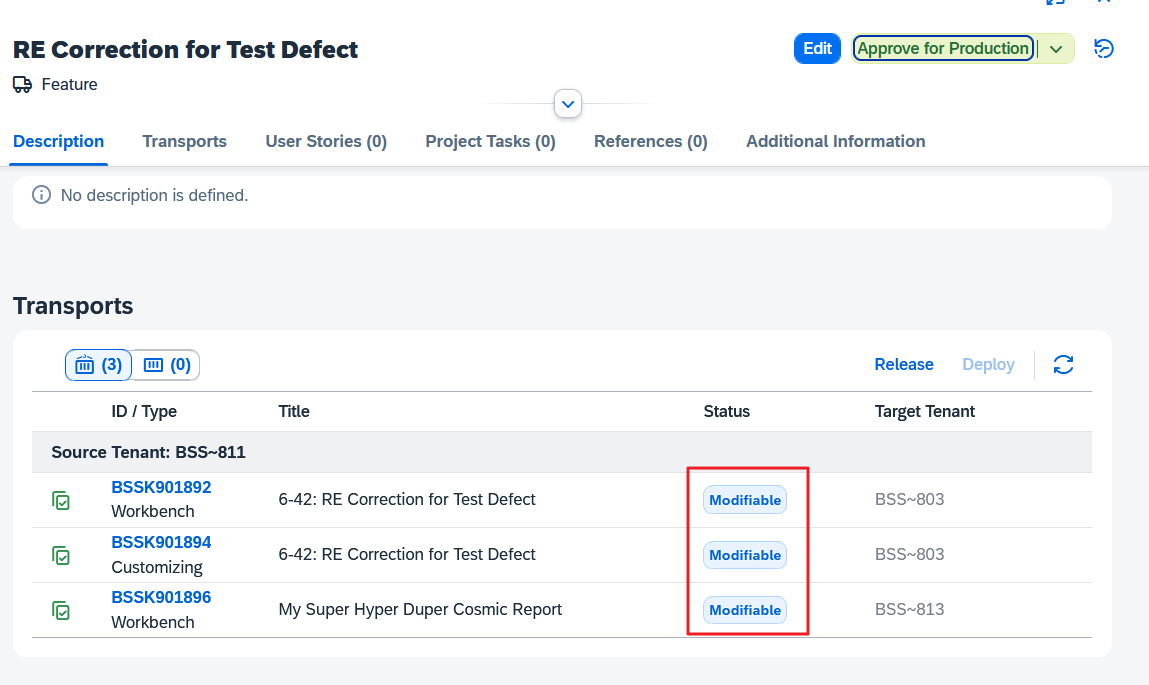Switch to the User Stories (0) tab
The image size is (1149, 685).
point(326,141)
